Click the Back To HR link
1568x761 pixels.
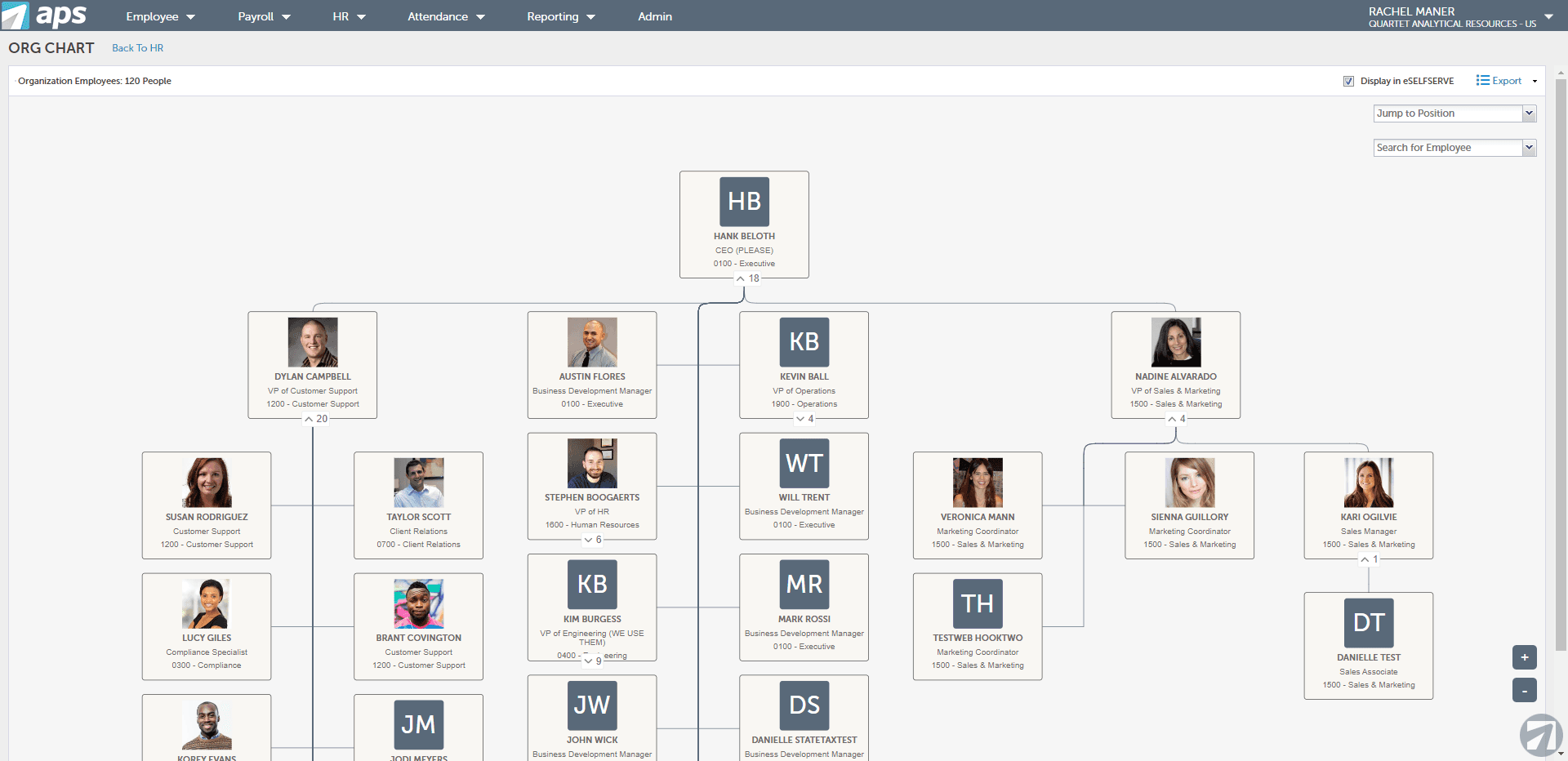pyautogui.click(x=137, y=48)
